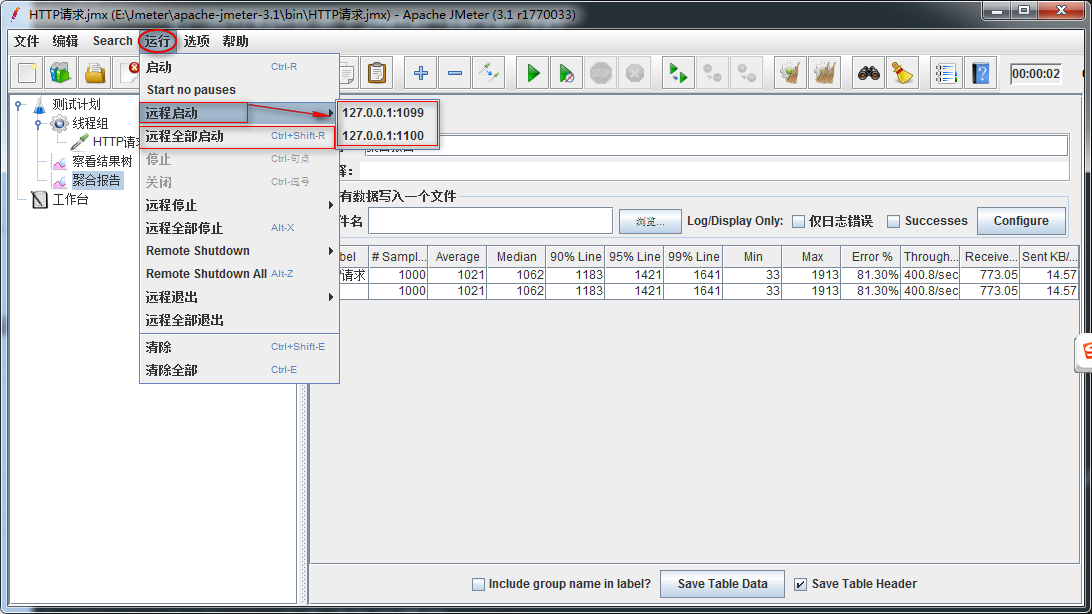1092x614 pixels.
Task: Click the Stop sign icon
Action: [600, 73]
